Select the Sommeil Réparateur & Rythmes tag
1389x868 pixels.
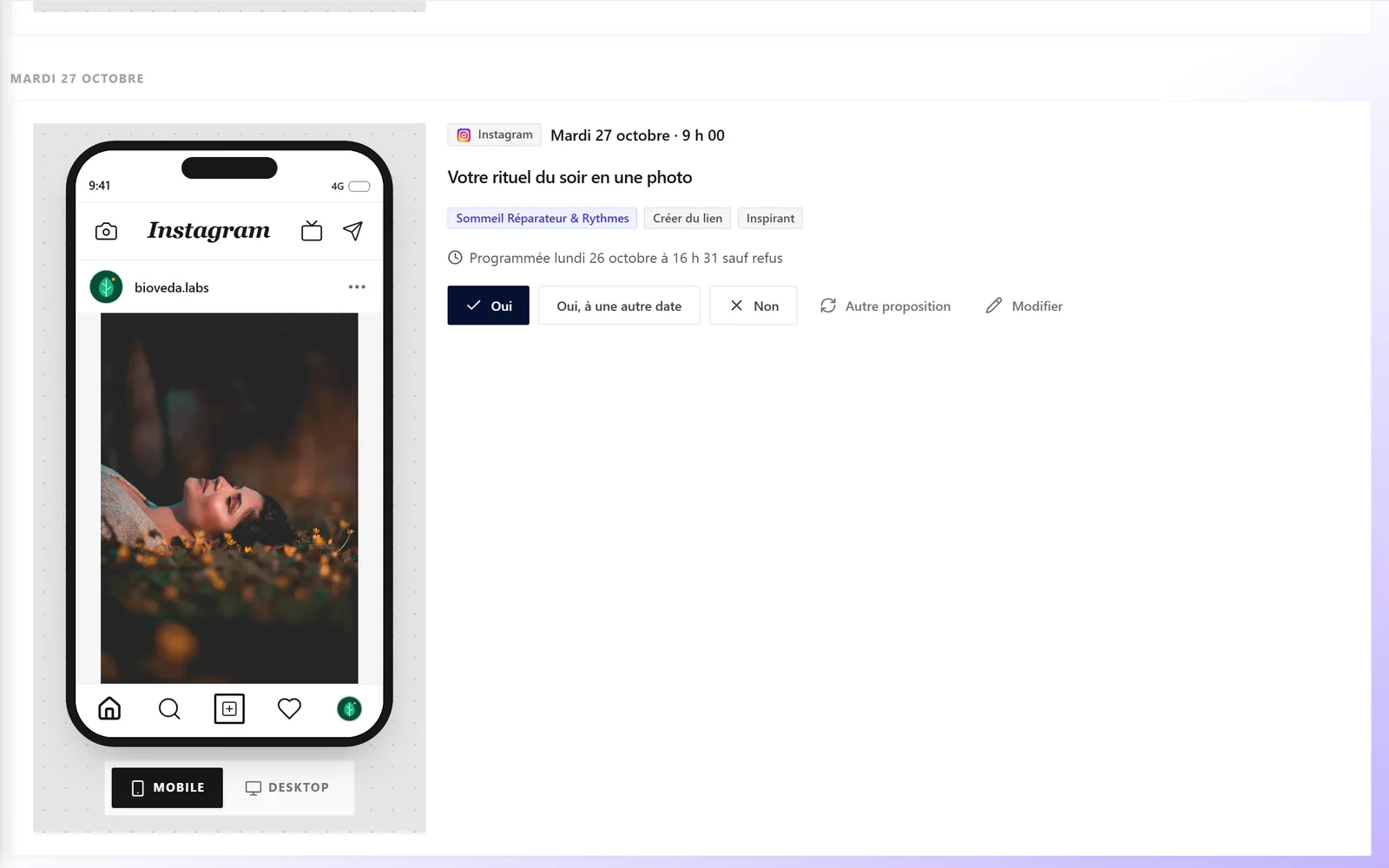(543, 218)
